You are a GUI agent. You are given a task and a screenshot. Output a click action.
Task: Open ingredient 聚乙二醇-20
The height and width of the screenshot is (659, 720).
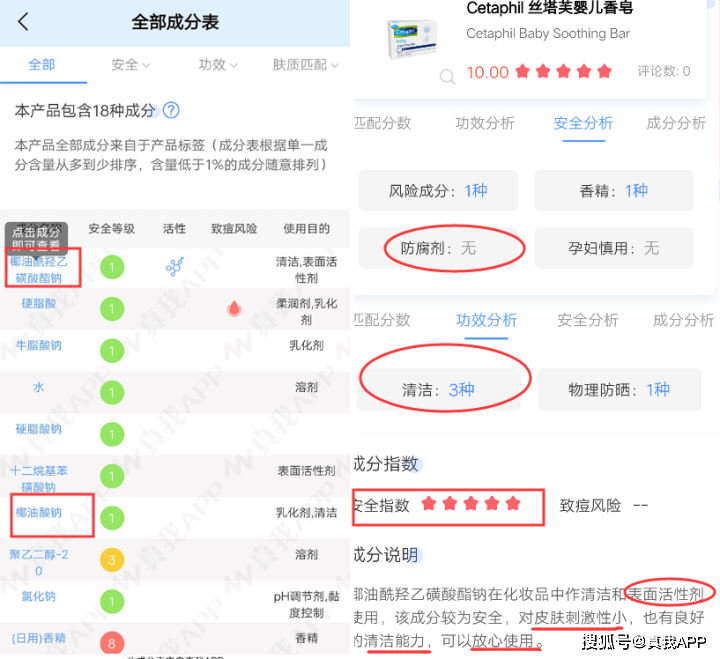(39, 562)
